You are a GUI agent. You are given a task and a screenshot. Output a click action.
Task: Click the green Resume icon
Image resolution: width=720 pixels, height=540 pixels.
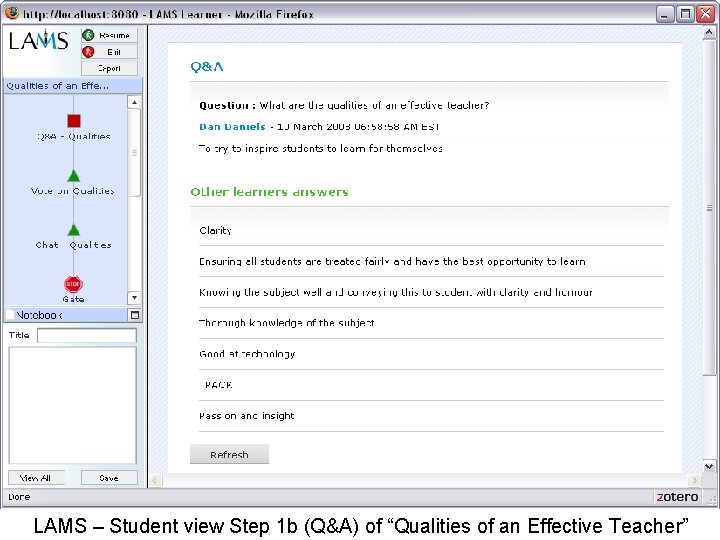88,35
